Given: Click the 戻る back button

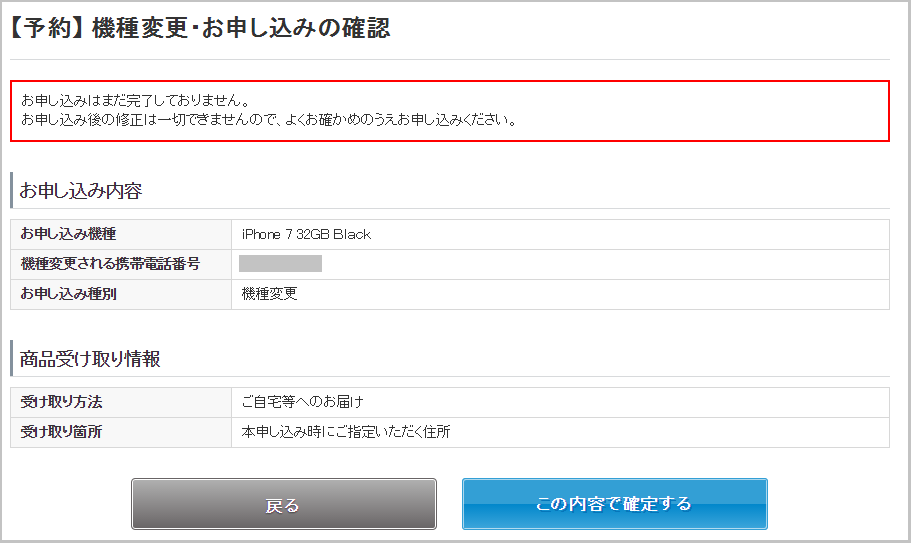Looking at the screenshot, I should tap(284, 504).
